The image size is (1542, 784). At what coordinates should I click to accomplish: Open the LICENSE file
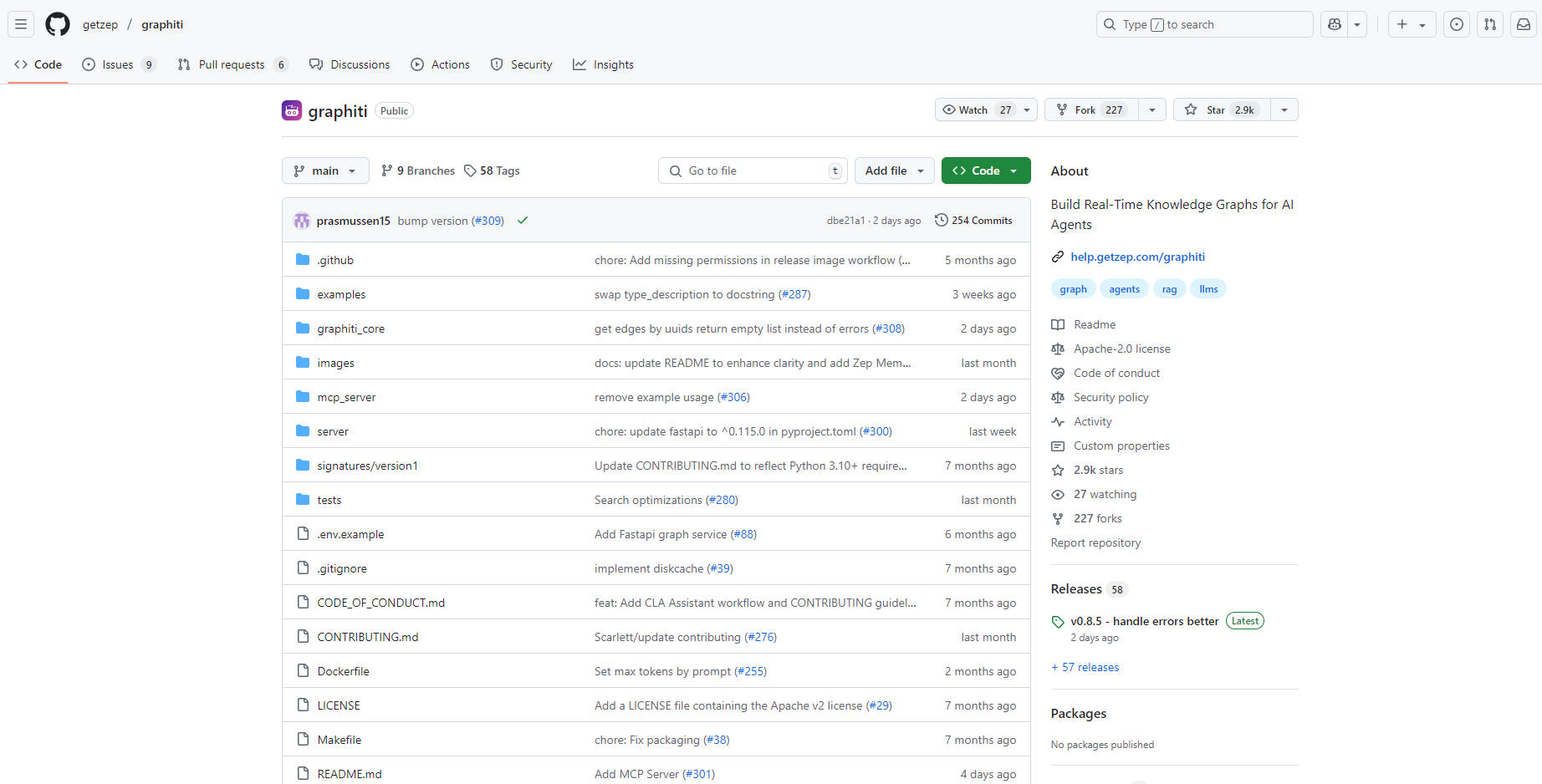[x=339, y=705]
